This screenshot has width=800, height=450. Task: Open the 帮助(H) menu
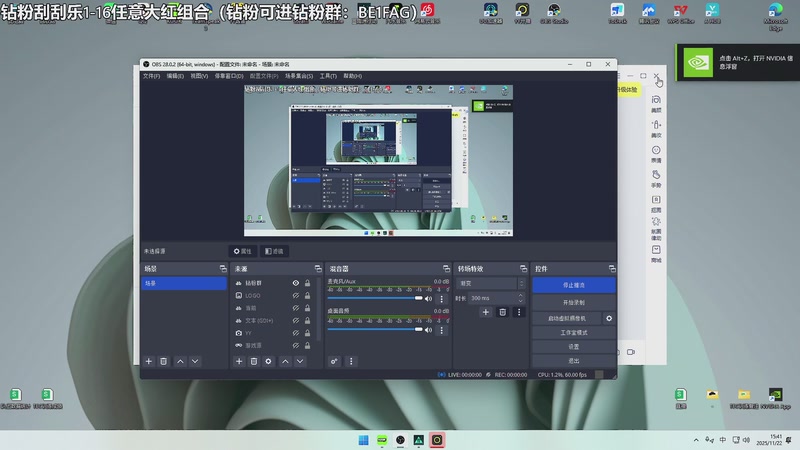point(353,76)
